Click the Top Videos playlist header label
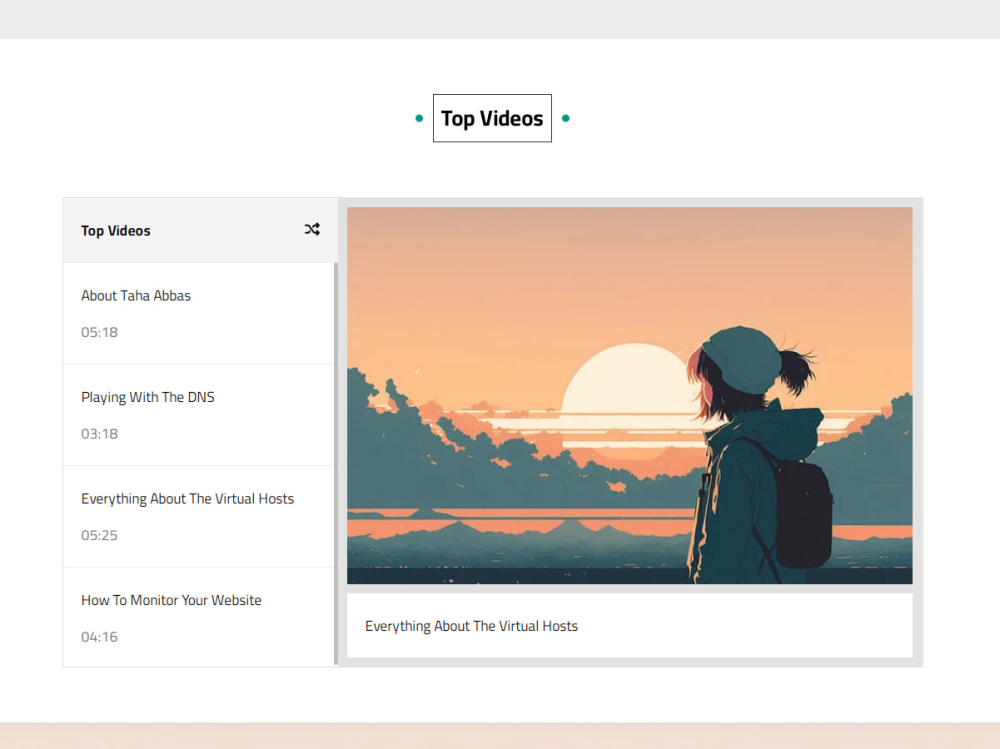The height and width of the screenshot is (749, 1000). coord(115,231)
